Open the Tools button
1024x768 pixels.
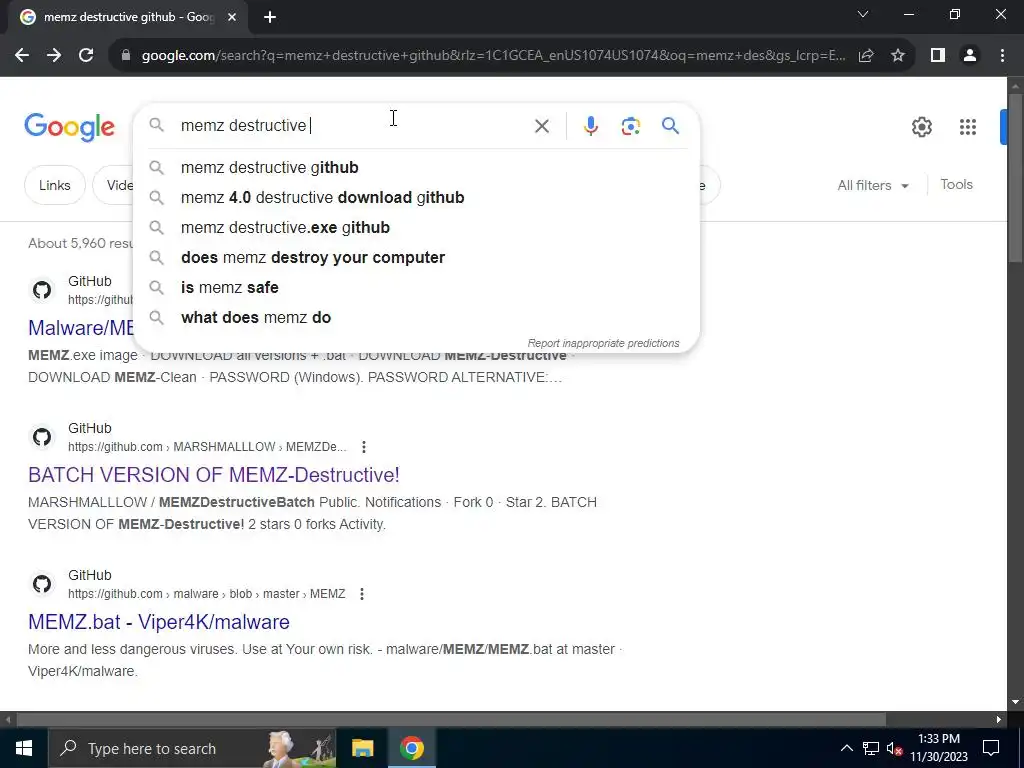coord(956,185)
